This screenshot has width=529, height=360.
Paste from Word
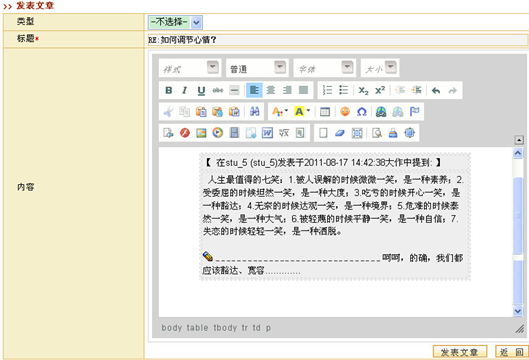point(234,111)
